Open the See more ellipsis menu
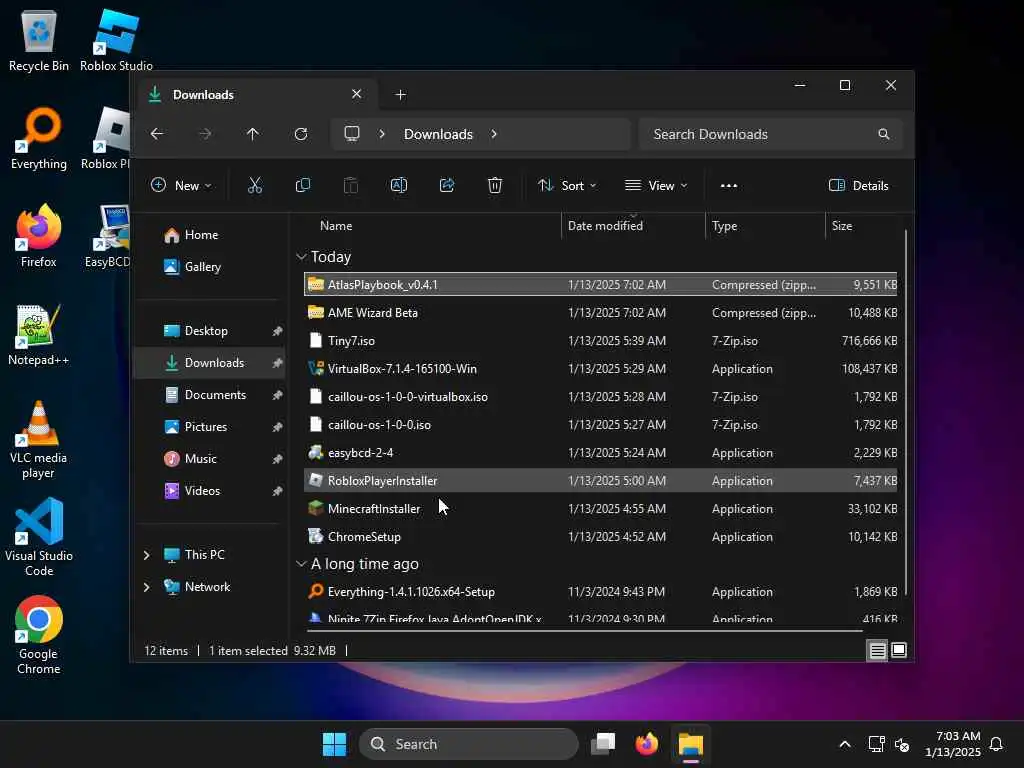The height and width of the screenshot is (768, 1024). pyautogui.click(x=729, y=185)
